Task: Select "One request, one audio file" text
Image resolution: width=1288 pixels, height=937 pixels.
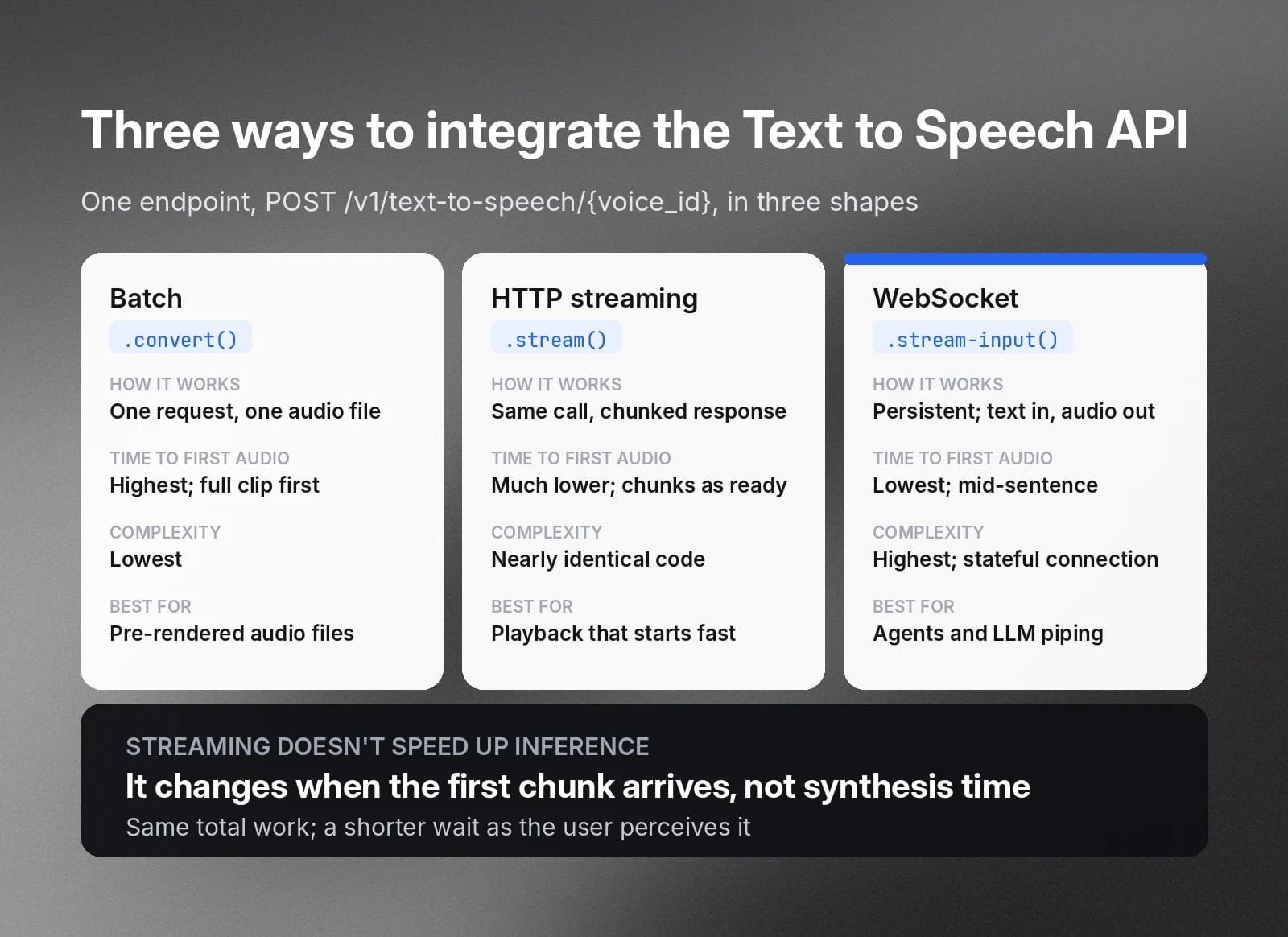Action: coord(245,411)
